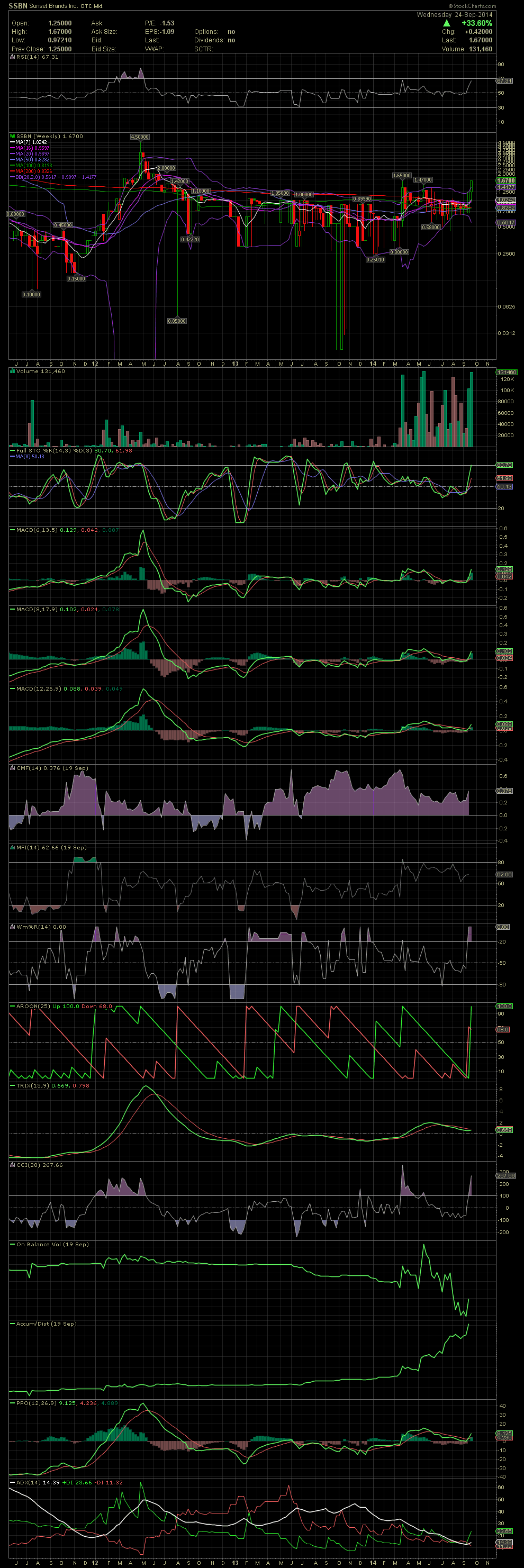
Task: Click the 0.45000 price annotation
Action: tap(64, 225)
